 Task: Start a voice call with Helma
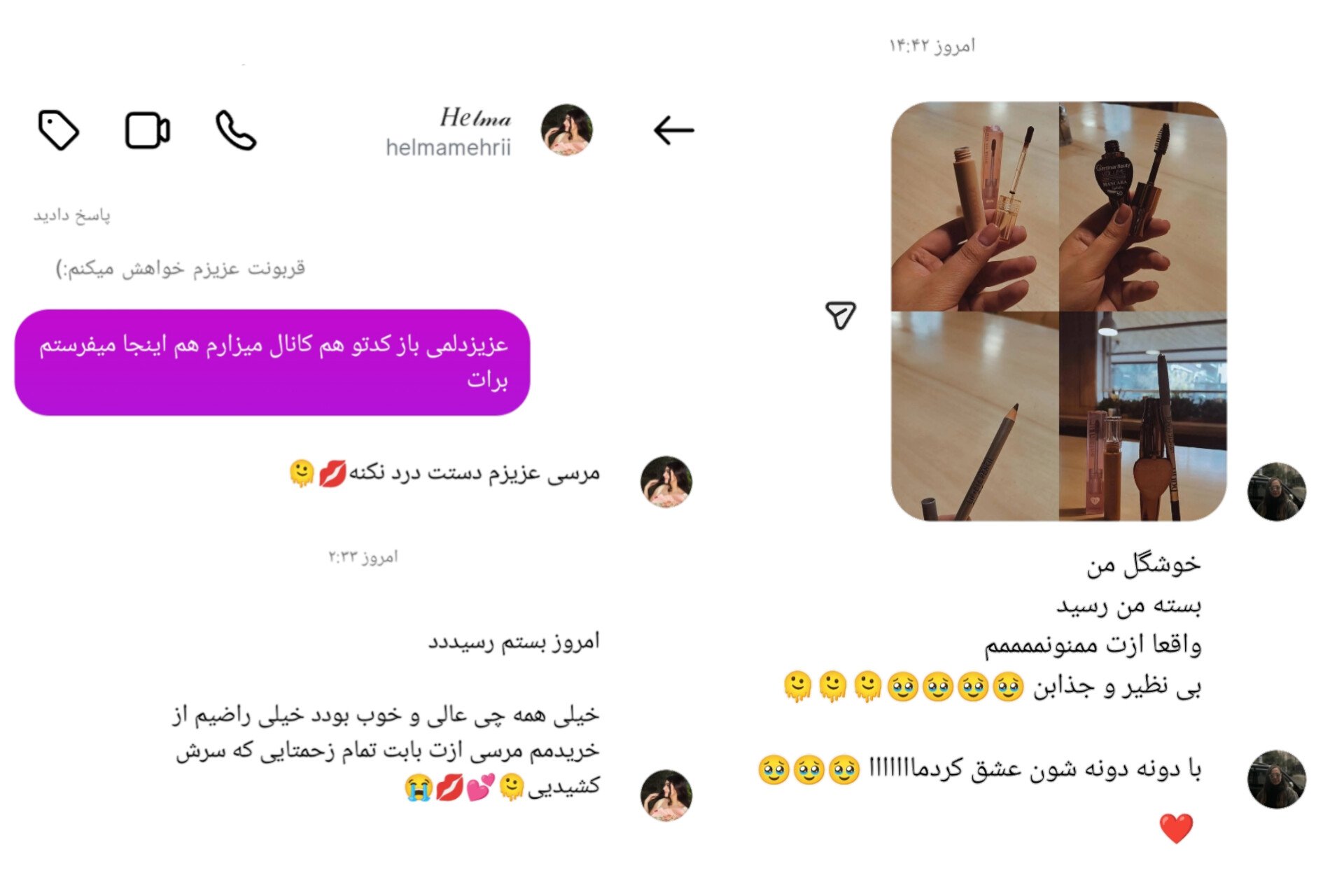[x=236, y=130]
